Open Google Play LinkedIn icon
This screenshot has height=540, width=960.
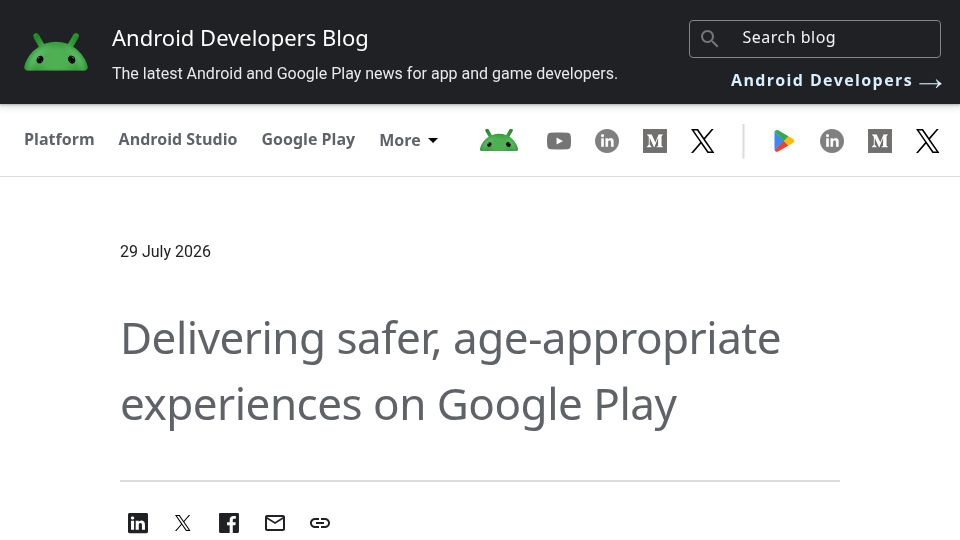click(831, 141)
